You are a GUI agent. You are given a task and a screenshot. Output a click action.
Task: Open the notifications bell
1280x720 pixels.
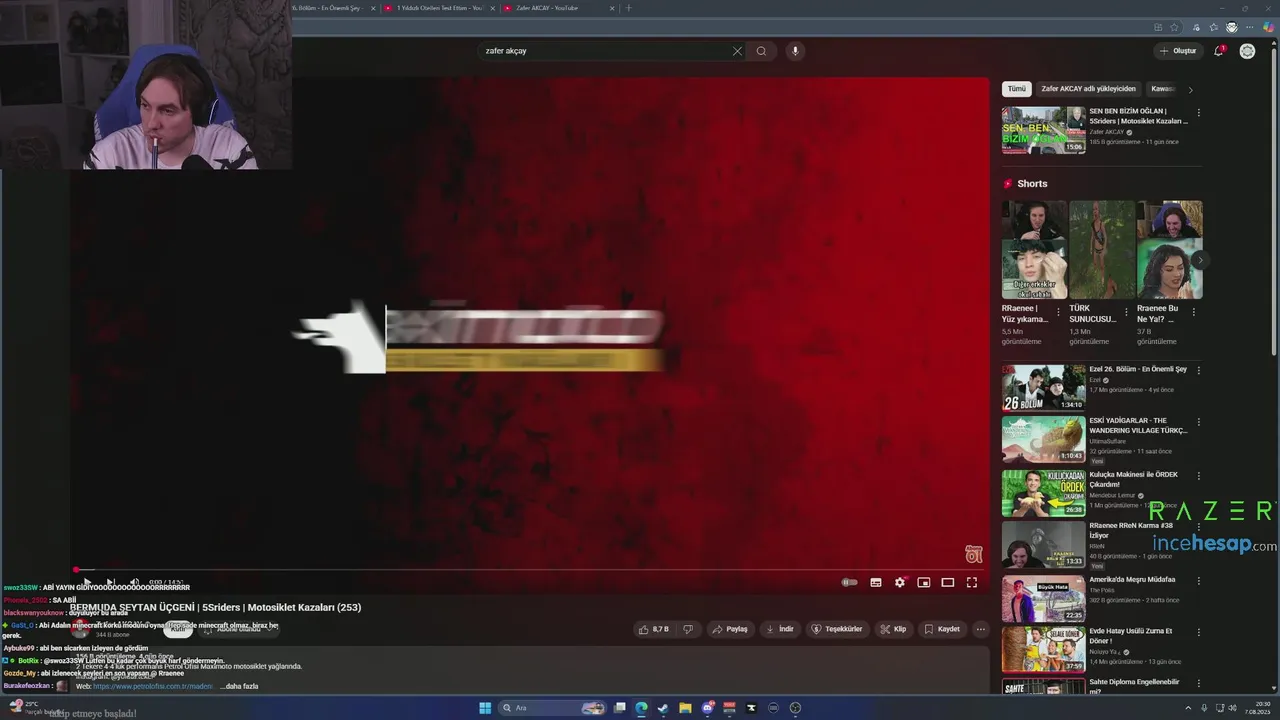(x=1218, y=51)
